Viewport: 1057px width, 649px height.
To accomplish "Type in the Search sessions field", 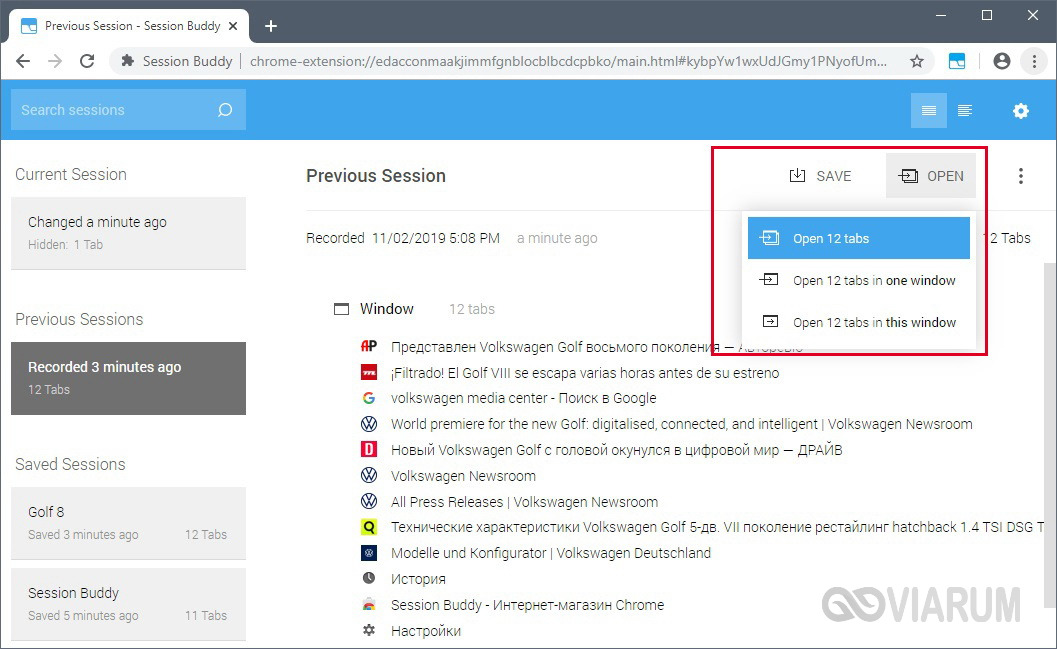I will click(110, 110).
